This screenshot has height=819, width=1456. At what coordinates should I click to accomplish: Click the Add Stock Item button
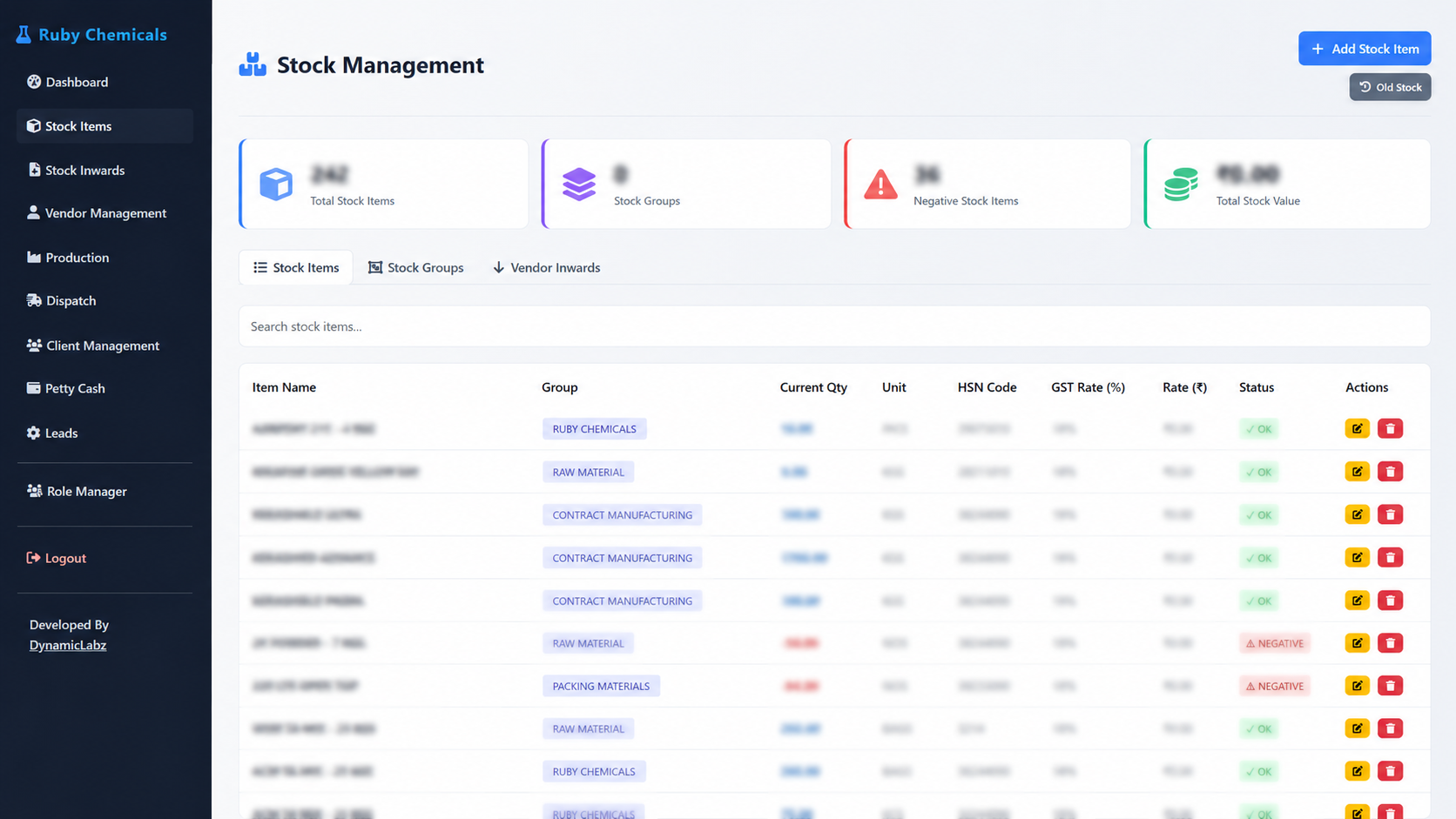tap(1365, 49)
